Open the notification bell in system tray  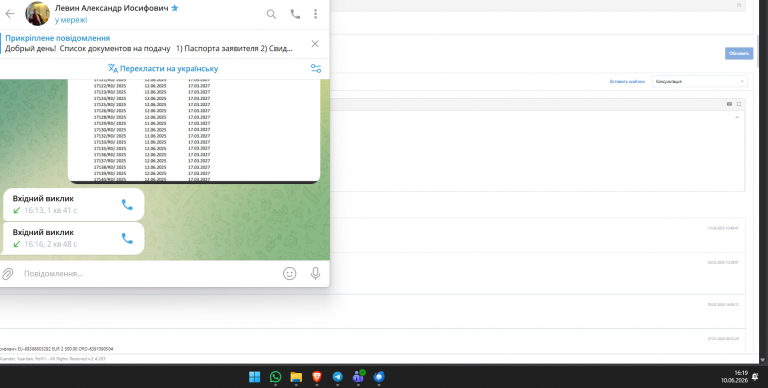[x=755, y=376]
